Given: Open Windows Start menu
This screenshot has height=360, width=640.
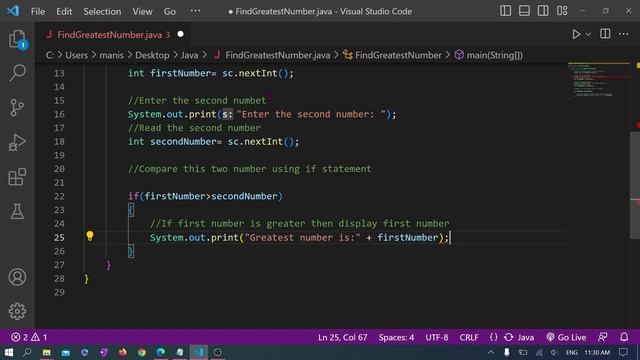Looking at the screenshot, I should (9, 352).
